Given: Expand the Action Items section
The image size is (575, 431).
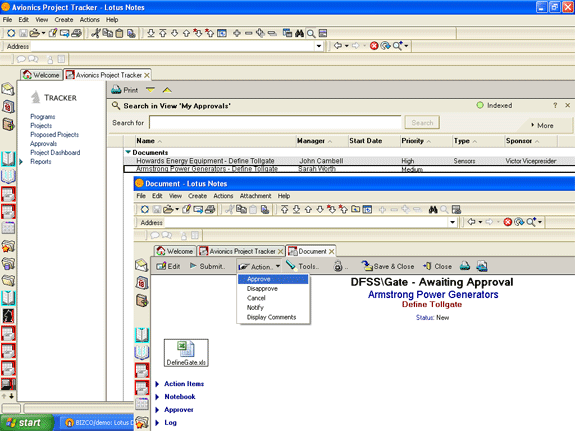Looking at the screenshot, I should (x=157, y=384).
